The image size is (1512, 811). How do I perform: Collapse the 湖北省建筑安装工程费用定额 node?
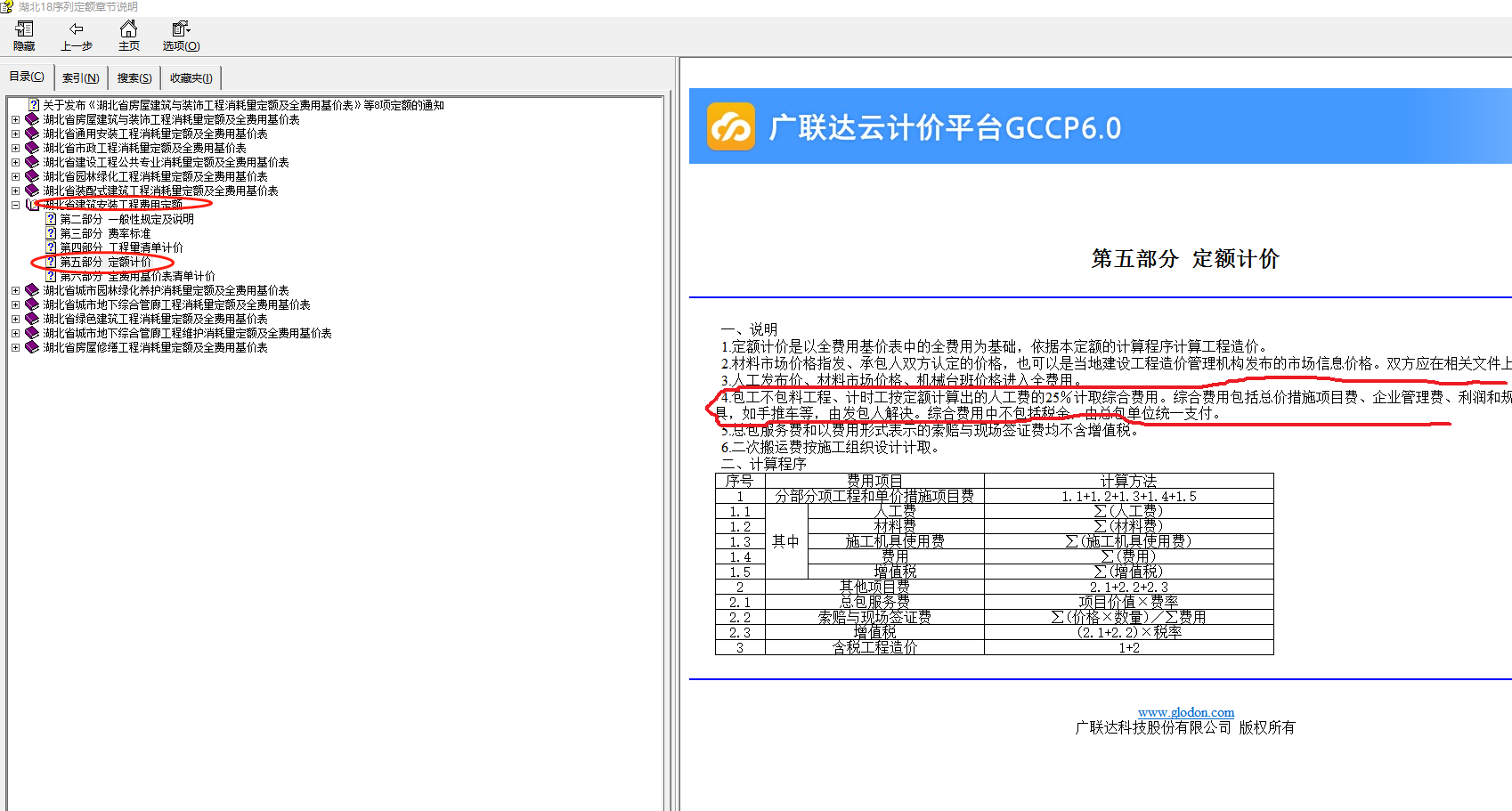(15, 205)
